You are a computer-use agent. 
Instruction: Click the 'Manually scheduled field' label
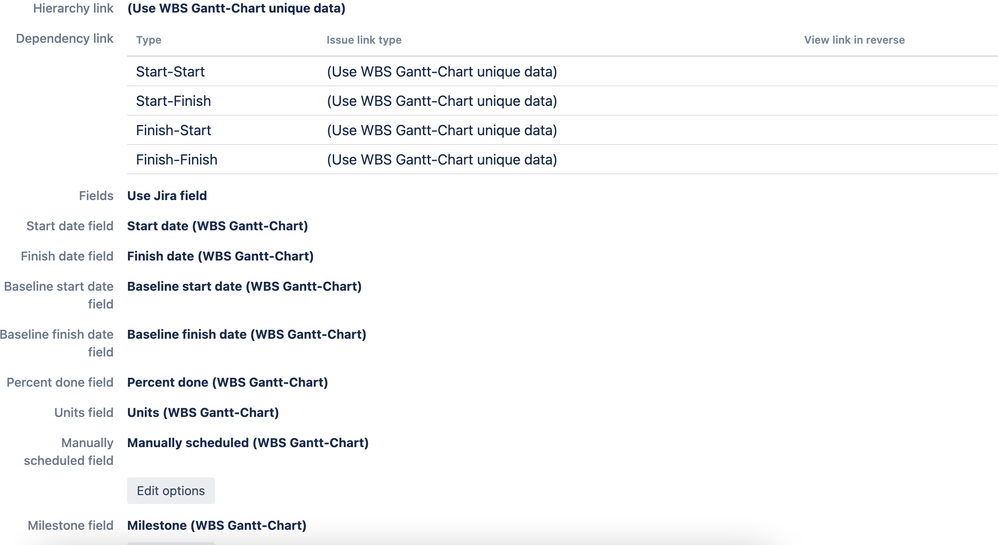pos(68,451)
